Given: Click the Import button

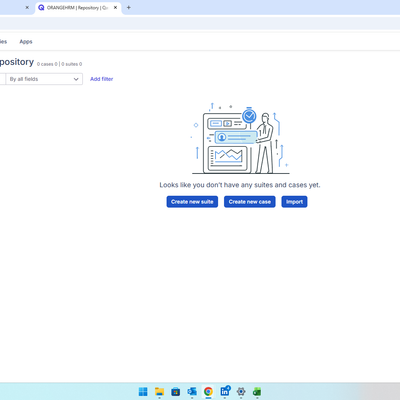Looking at the screenshot, I should tap(294, 202).
